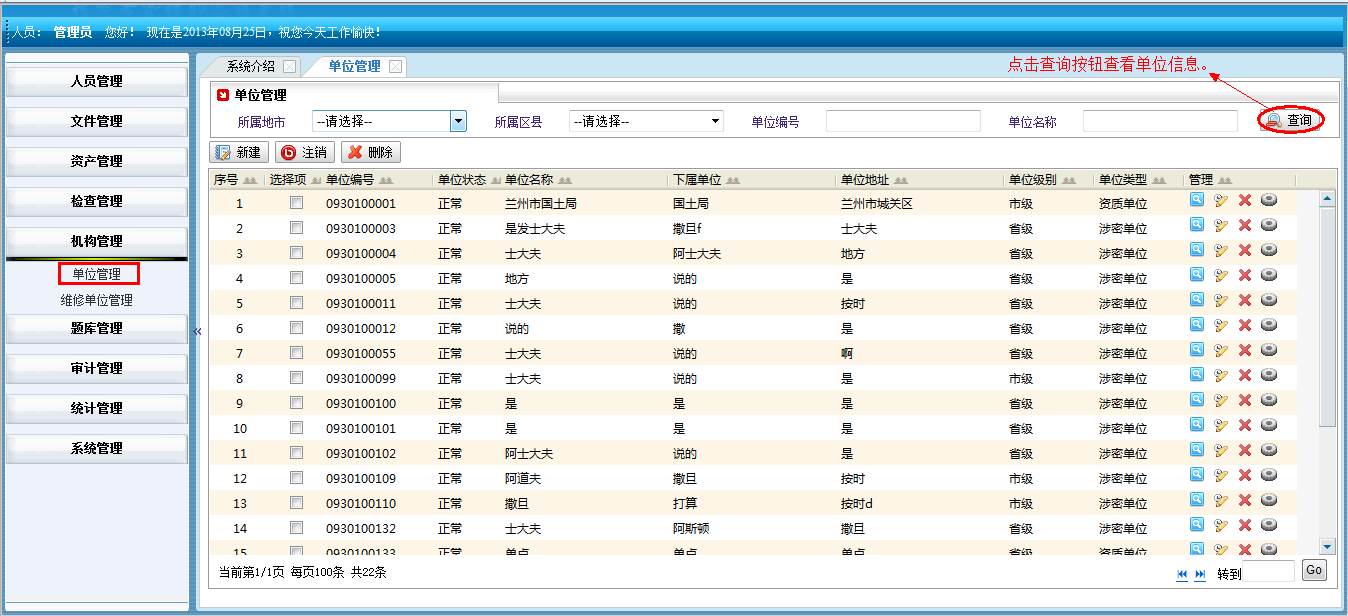The image size is (1348, 616).
Task: Edit unit 0930100001 with pencil icon
Action: coord(1221,200)
